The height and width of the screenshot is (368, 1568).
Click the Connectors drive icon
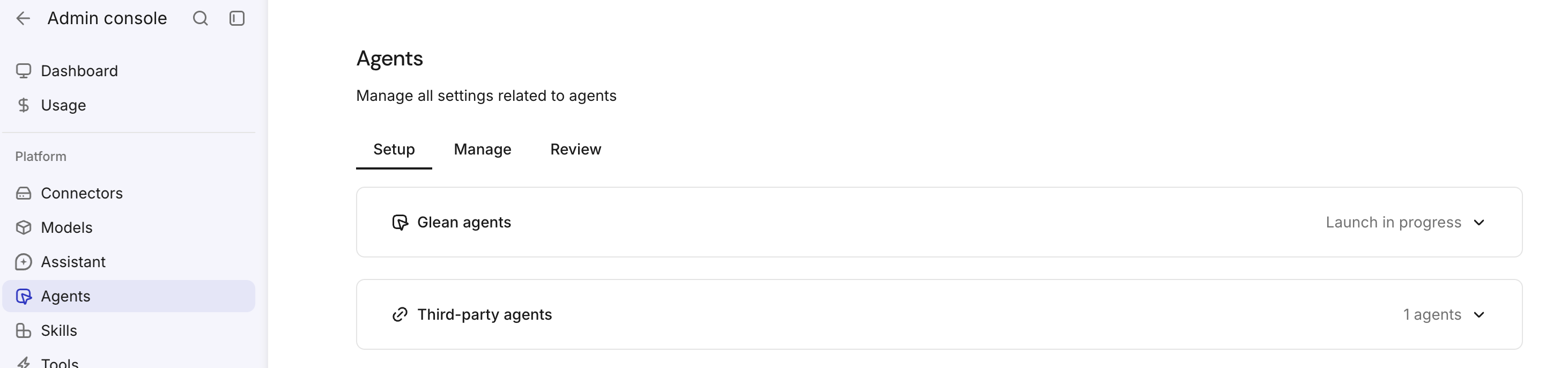23,193
